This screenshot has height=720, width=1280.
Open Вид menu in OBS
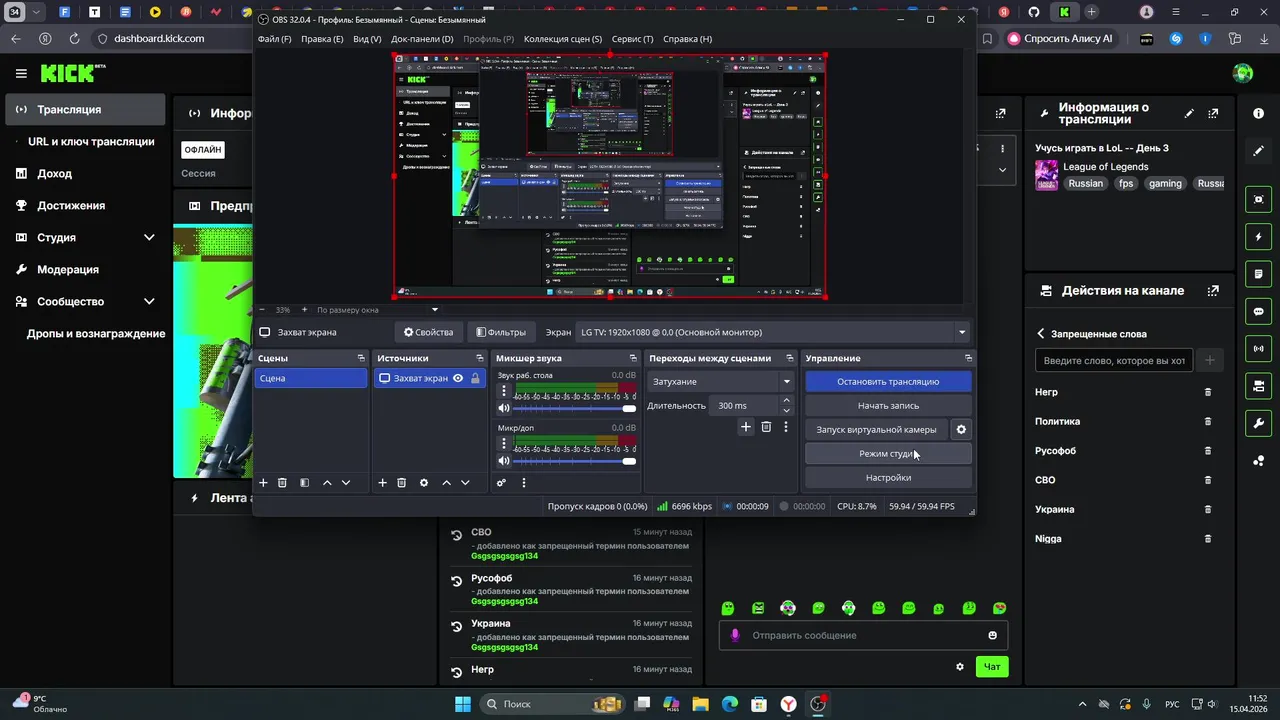click(x=367, y=39)
